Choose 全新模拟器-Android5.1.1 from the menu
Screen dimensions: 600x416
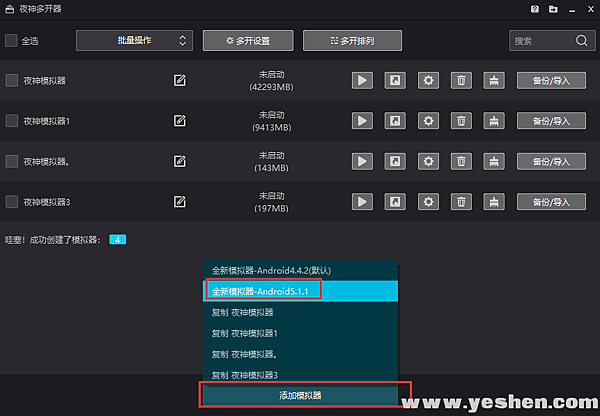pyautogui.click(x=300, y=291)
